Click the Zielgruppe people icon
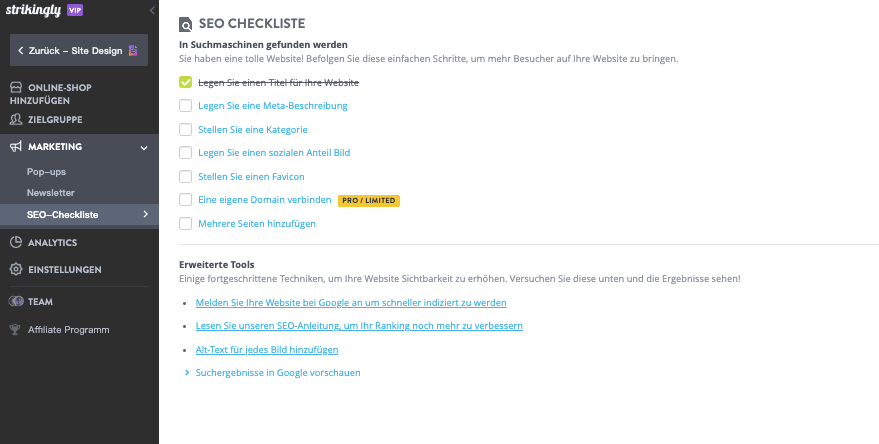 16,120
